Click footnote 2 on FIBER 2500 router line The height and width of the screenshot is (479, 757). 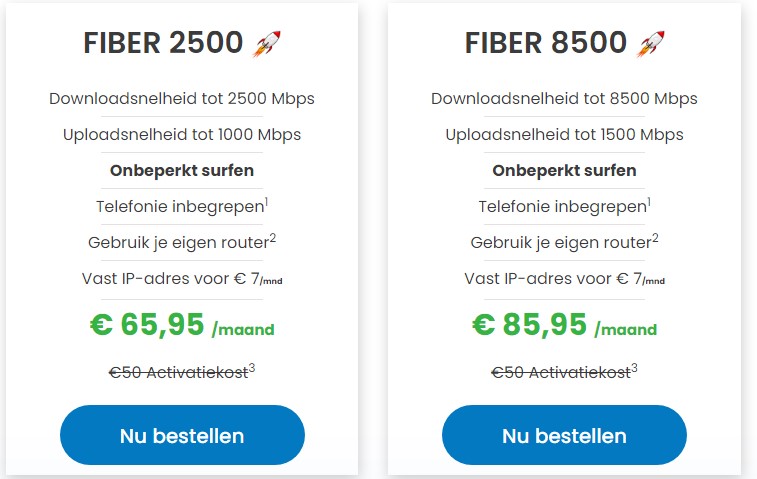click(x=272, y=237)
